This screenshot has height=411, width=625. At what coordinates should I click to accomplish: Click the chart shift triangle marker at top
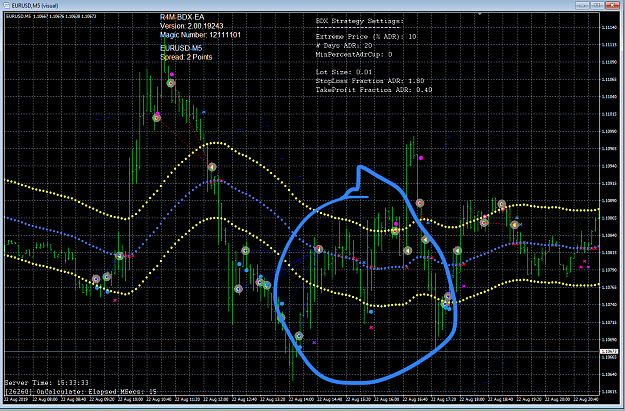(x=480, y=14)
